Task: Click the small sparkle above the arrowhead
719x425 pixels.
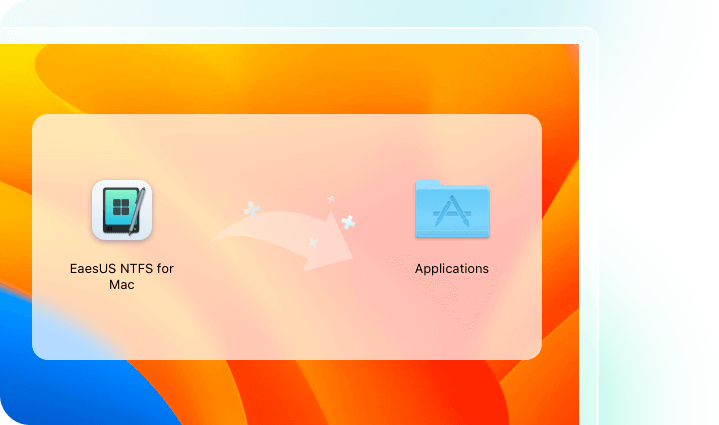Action: coord(331,199)
